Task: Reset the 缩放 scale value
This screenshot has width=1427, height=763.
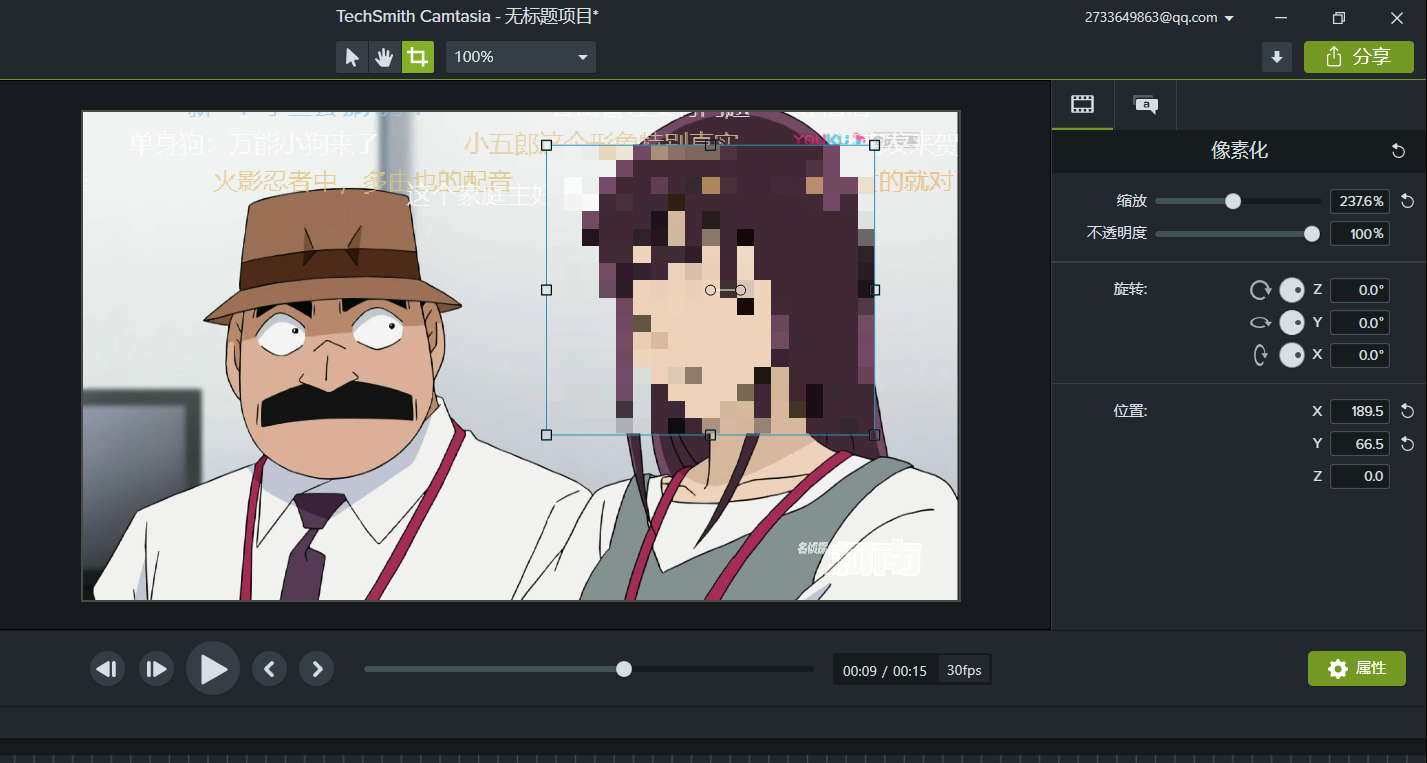Action: click(1407, 201)
